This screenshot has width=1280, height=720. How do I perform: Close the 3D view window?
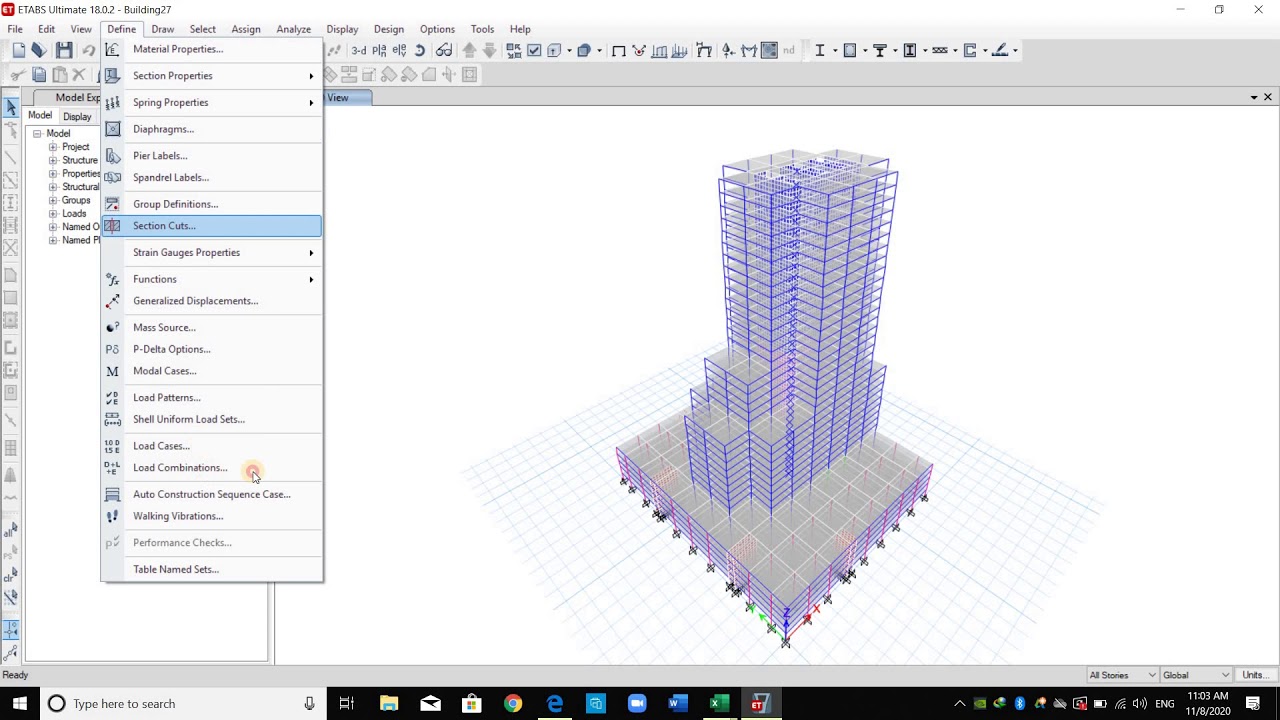pyautogui.click(x=1268, y=97)
